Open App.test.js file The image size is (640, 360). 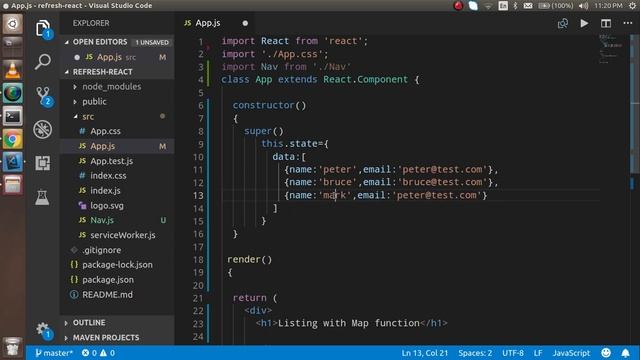pyautogui.click(x=111, y=161)
